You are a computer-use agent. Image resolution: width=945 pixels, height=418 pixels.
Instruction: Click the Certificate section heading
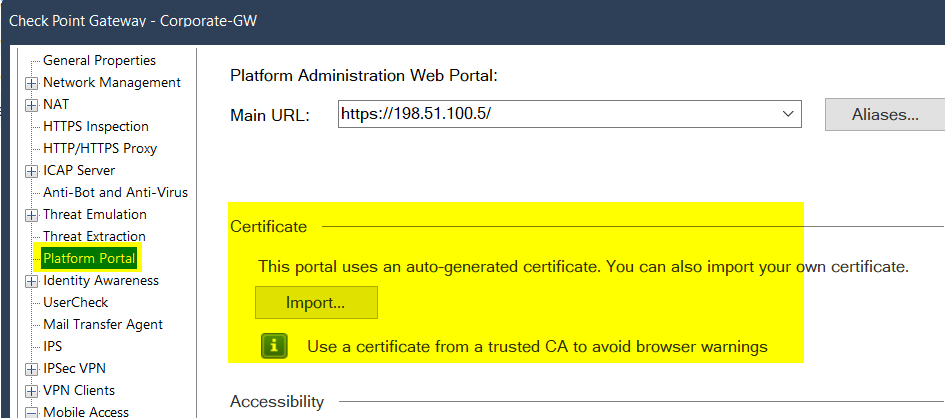tap(269, 227)
